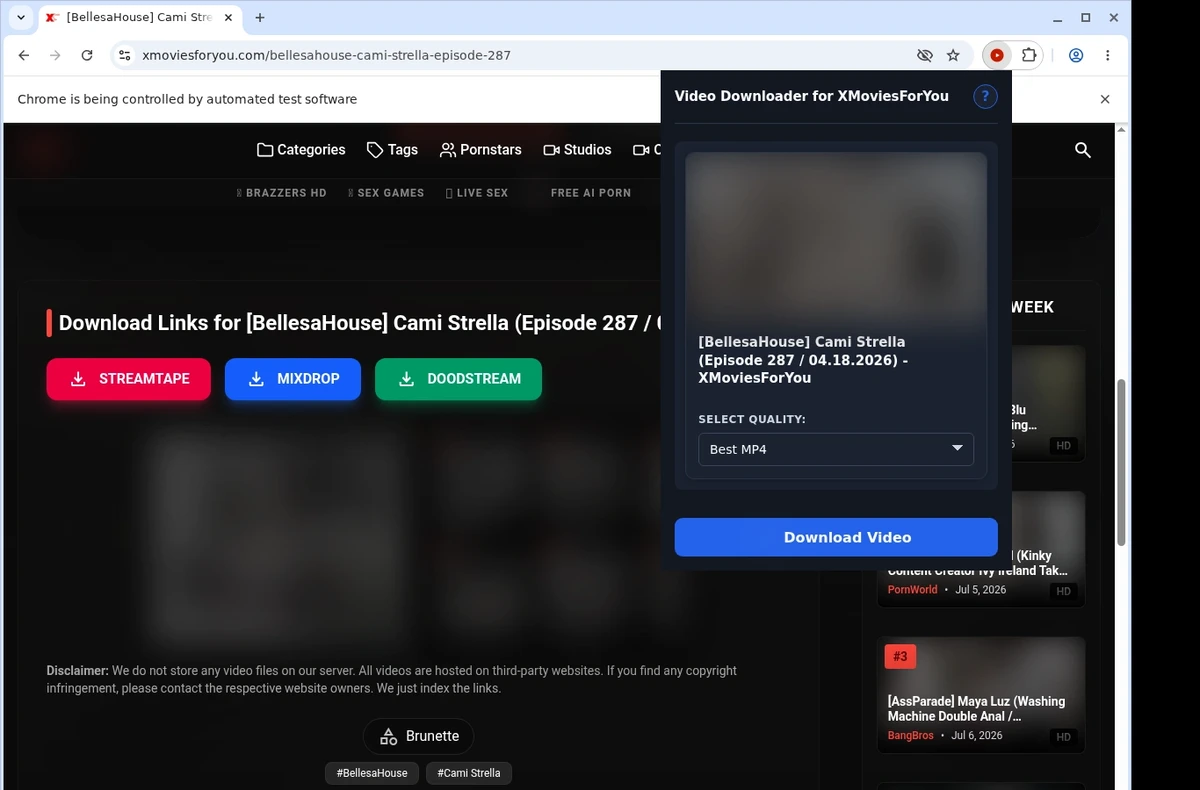Click the page vertical scrollbar
Screen dimensions: 1200x790
tap(1122, 460)
